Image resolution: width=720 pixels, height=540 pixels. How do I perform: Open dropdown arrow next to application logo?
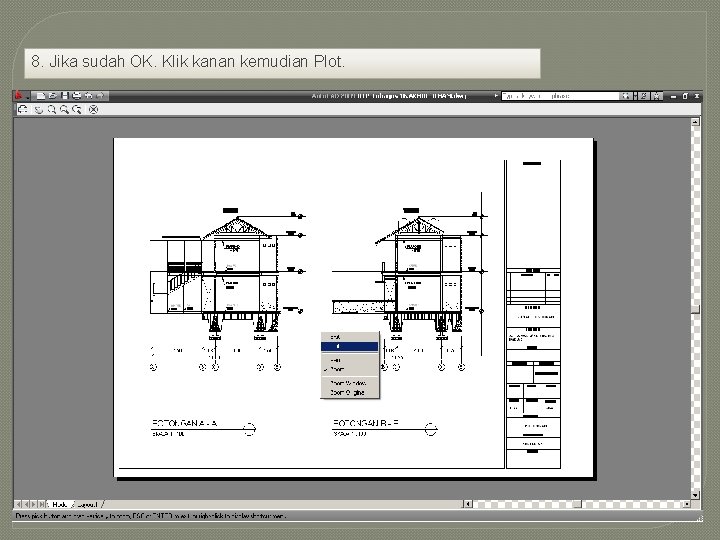point(28,97)
